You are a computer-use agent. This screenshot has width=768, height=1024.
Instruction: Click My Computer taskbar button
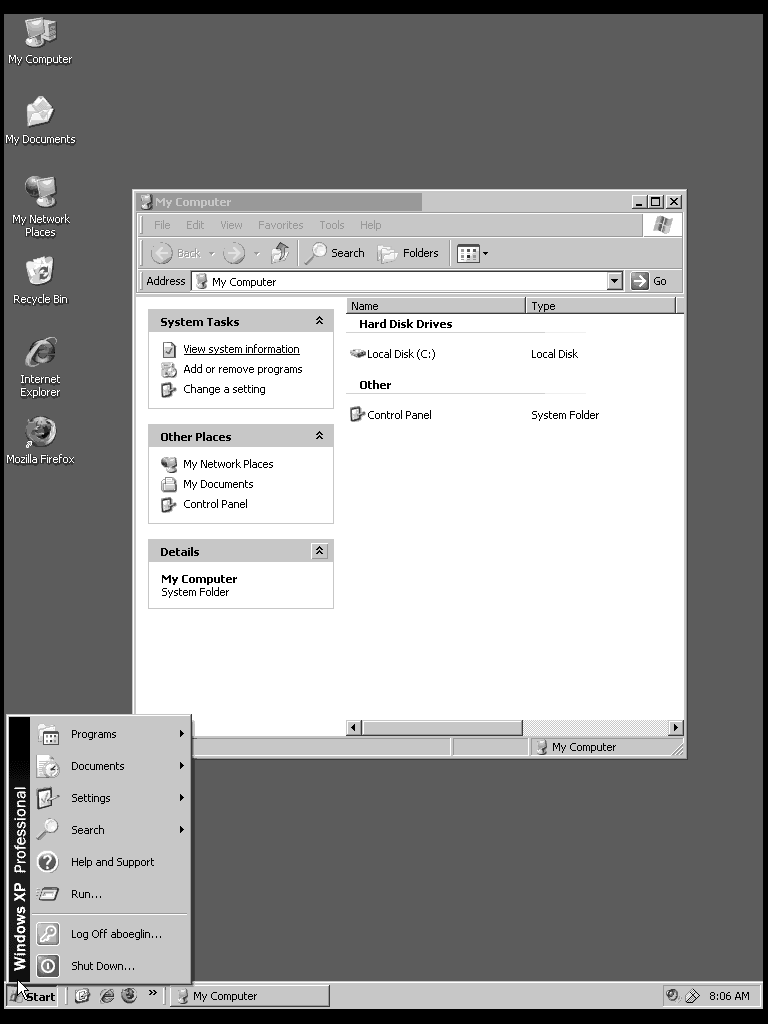(x=250, y=996)
